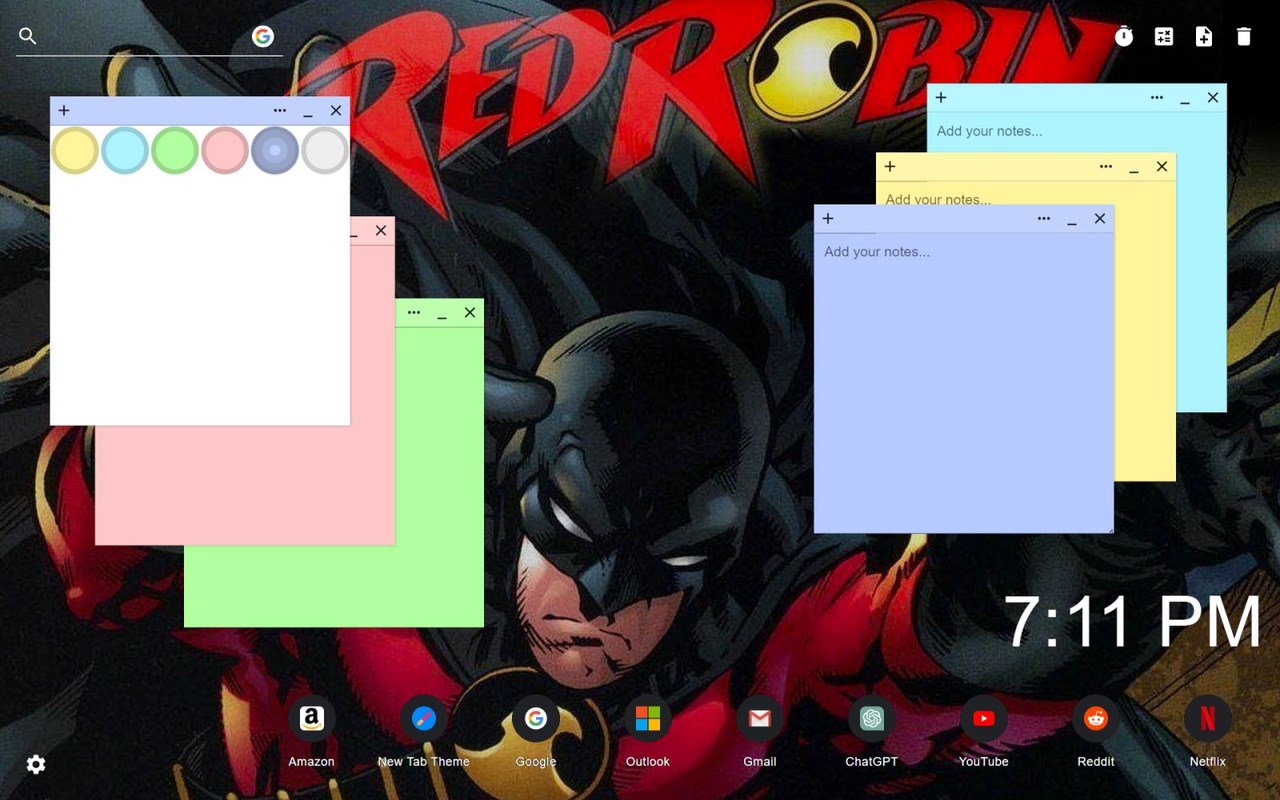Close the white note
The image size is (1280, 800).
(x=336, y=111)
